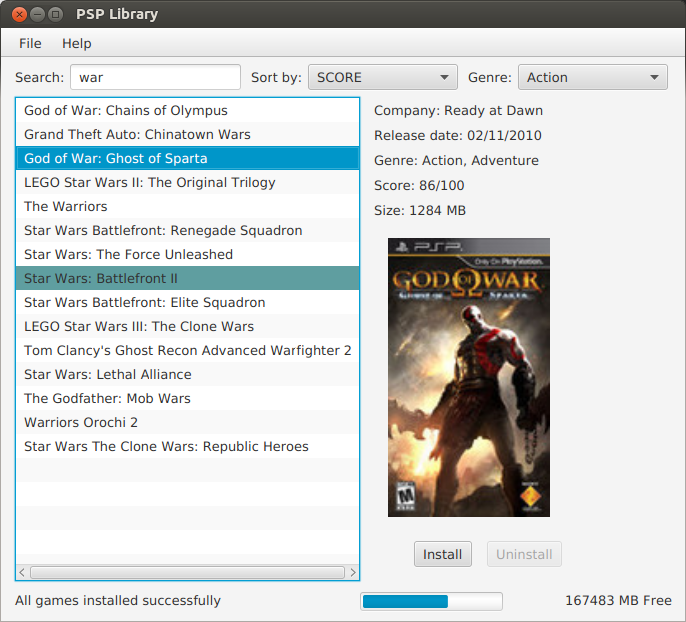686x622 pixels.
Task: Click the God of War cover art image
Action: 469,377
